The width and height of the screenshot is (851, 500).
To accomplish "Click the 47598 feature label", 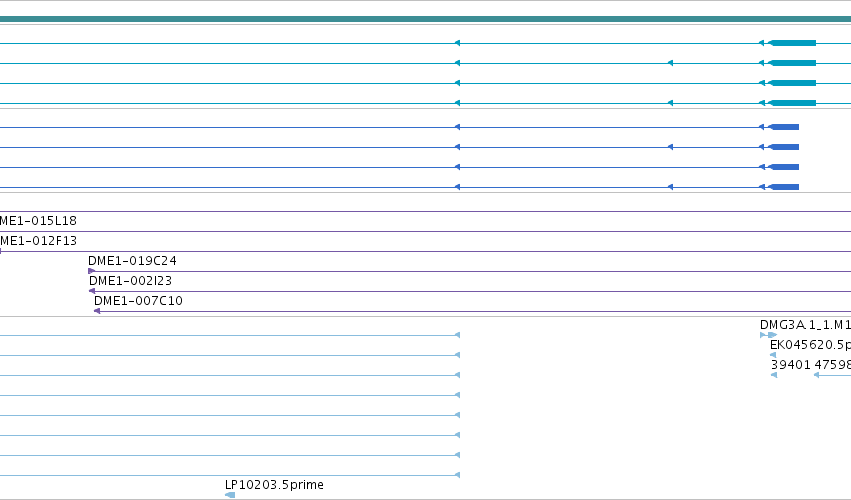I will (x=832, y=365).
